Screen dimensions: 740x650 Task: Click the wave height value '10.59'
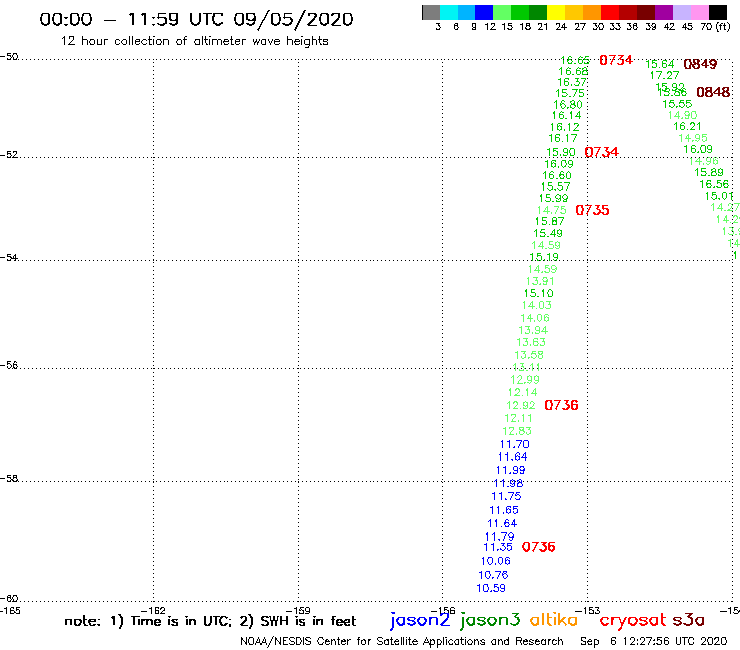tap(491, 588)
